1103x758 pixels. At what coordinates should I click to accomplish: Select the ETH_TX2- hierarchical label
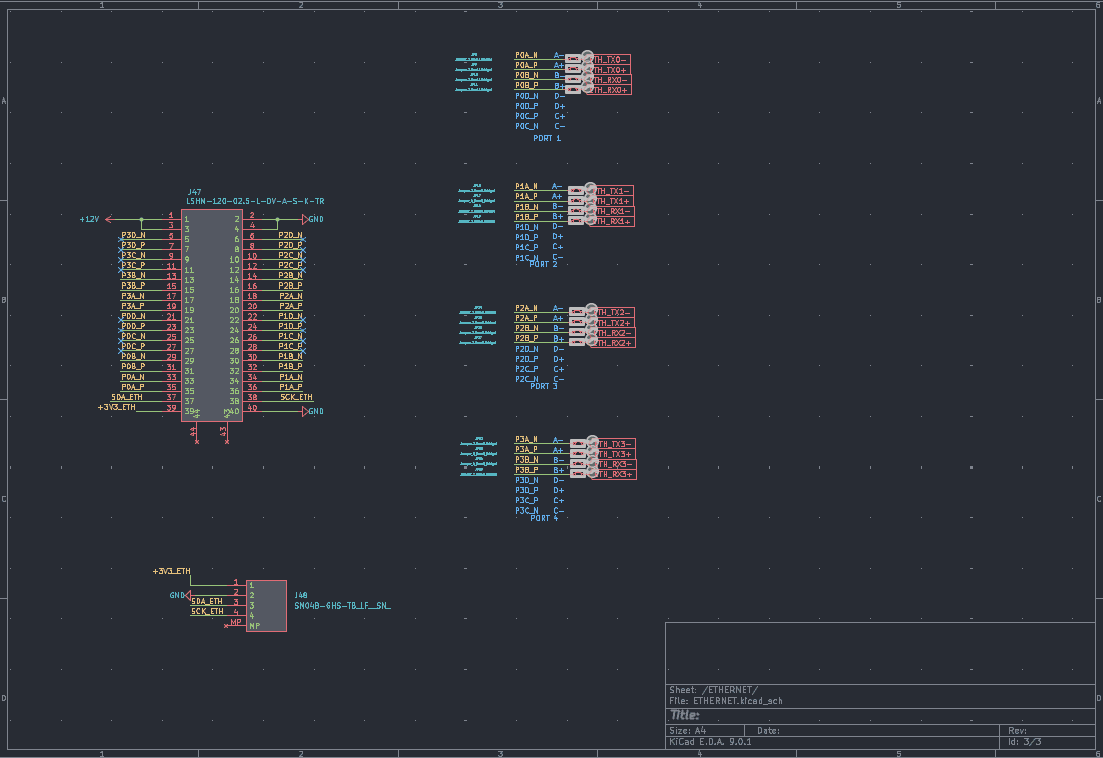point(613,312)
